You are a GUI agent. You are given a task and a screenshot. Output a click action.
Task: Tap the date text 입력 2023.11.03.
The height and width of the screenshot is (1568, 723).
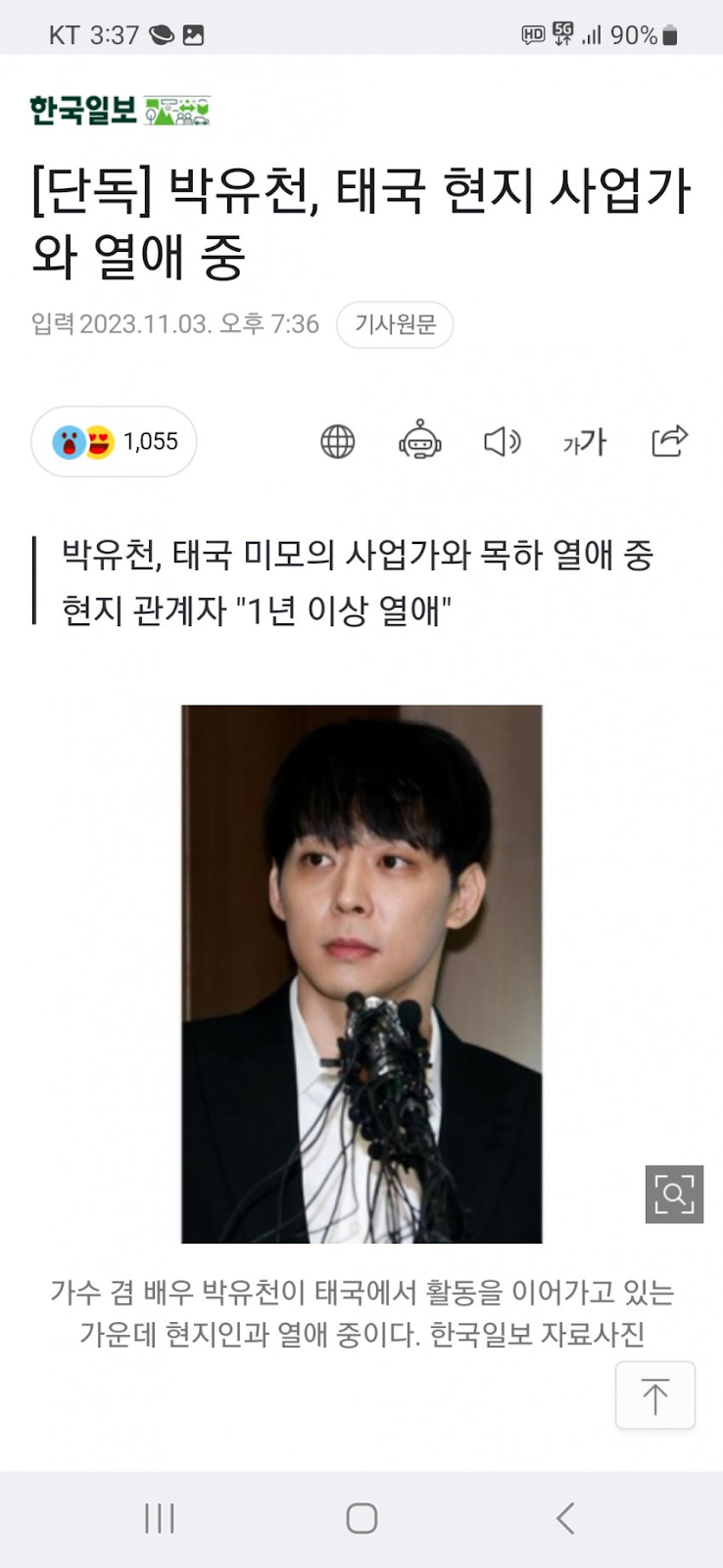point(121,324)
